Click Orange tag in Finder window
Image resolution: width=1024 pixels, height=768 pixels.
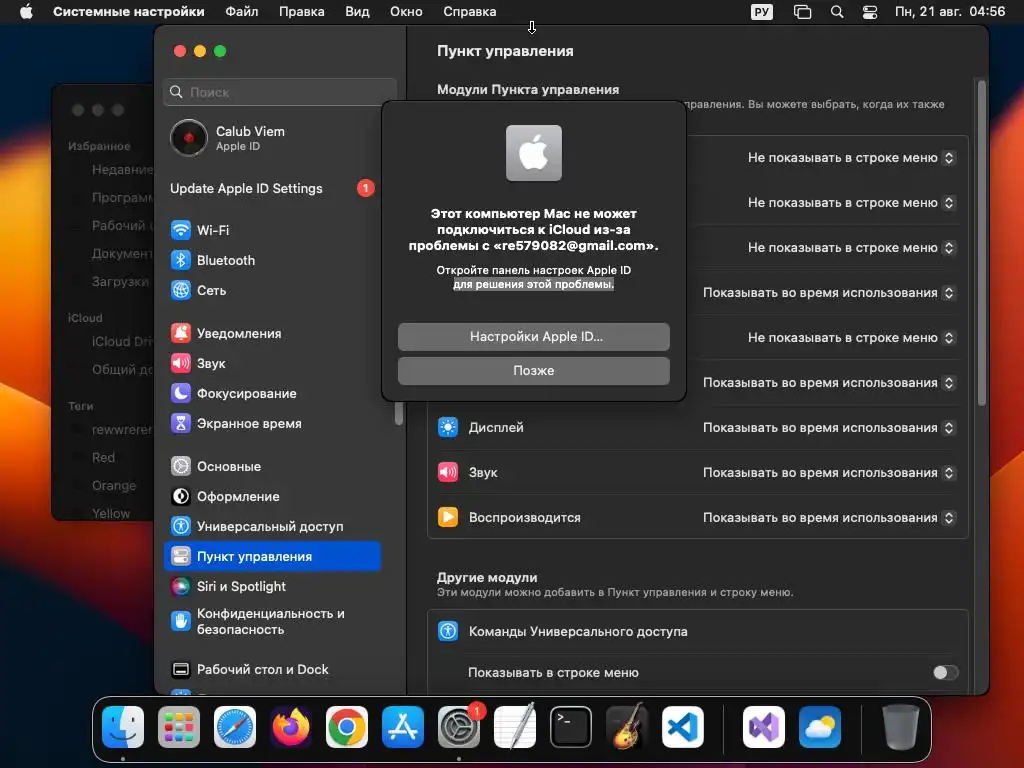113,485
